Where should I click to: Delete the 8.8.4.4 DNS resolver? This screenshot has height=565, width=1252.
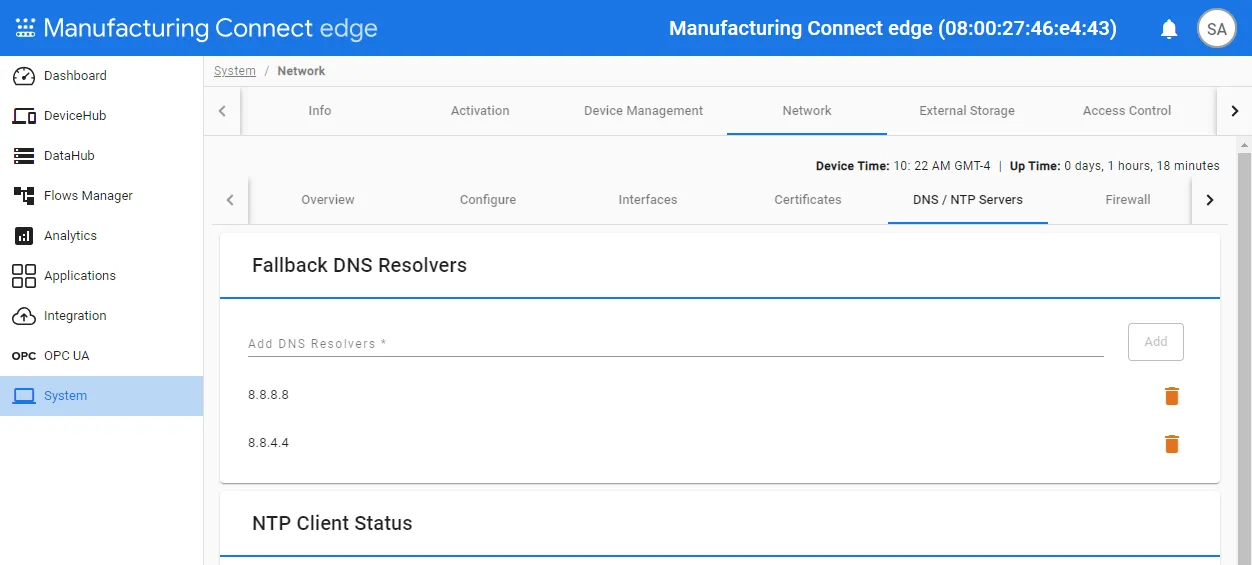pos(1172,444)
